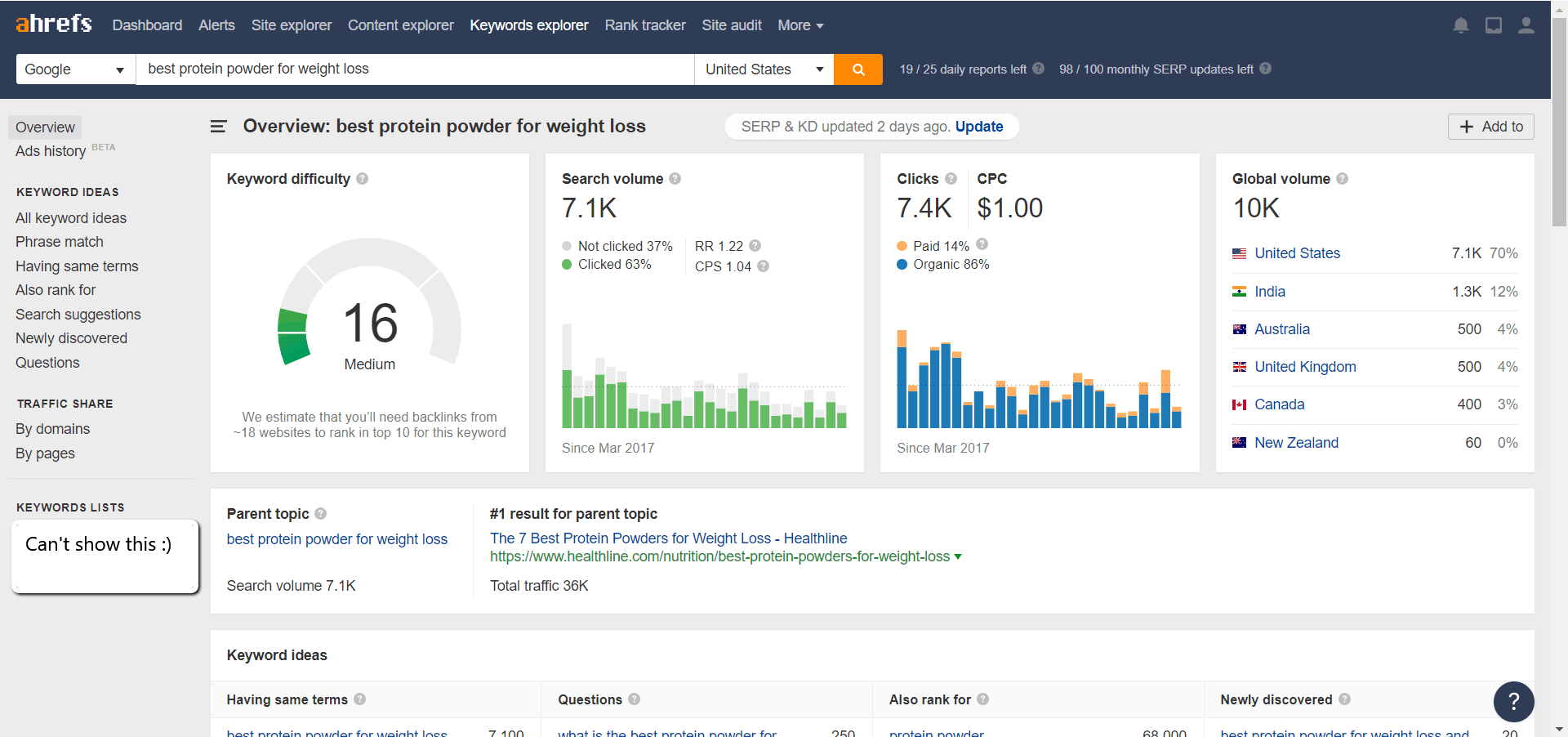Open CPS 1.04 help icon
The height and width of the screenshot is (737, 1568).
[763, 266]
